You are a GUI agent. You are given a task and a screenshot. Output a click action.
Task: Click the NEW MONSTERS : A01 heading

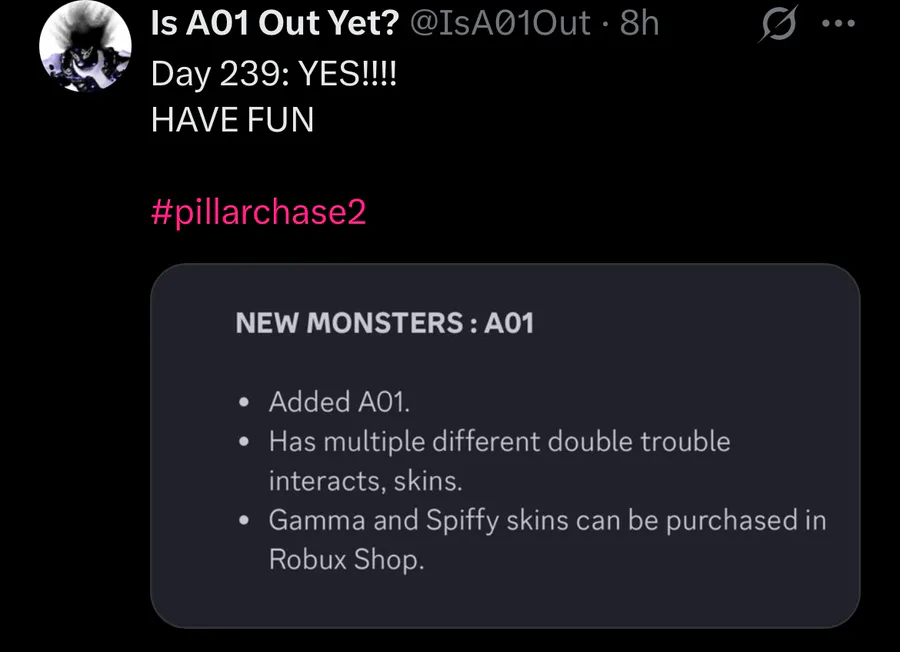[385, 323]
